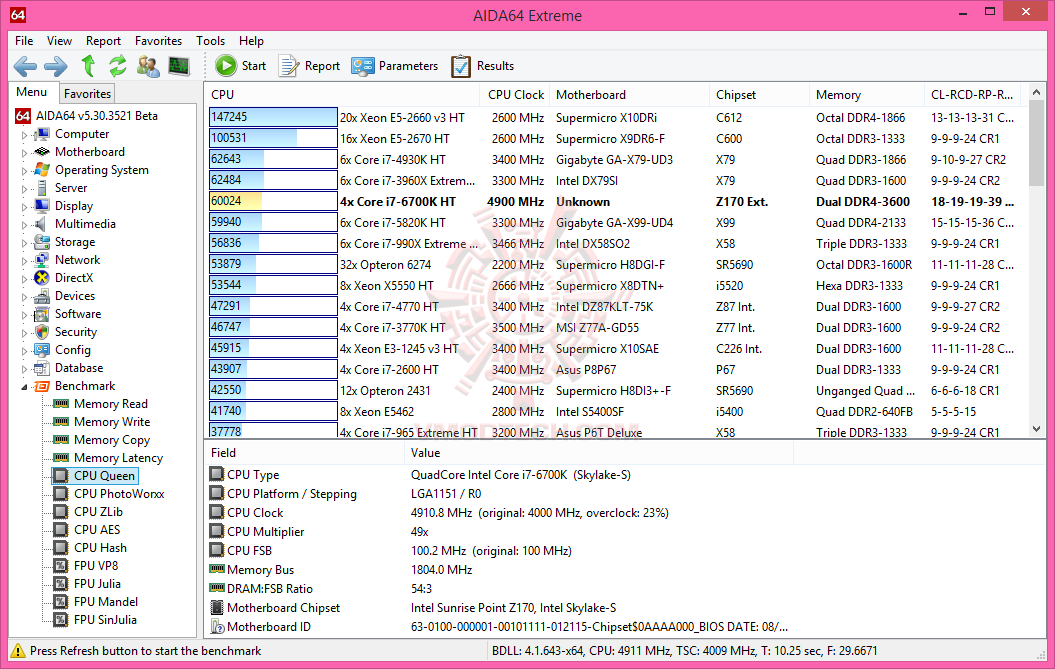The height and width of the screenshot is (669, 1055).
Task: Click the AIDA64 v5.30.3521 Beta root node
Action: pyautogui.click(x=97, y=116)
